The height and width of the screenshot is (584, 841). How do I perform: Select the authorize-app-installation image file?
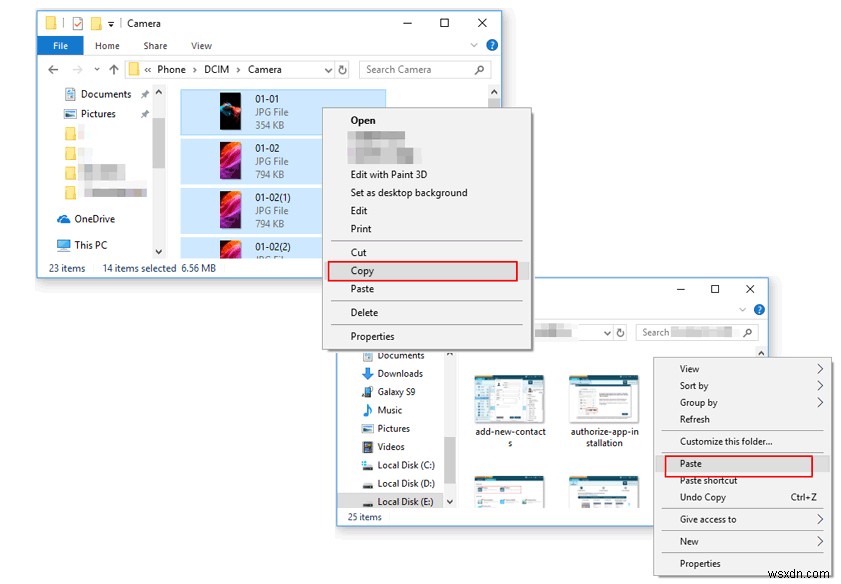tap(604, 412)
